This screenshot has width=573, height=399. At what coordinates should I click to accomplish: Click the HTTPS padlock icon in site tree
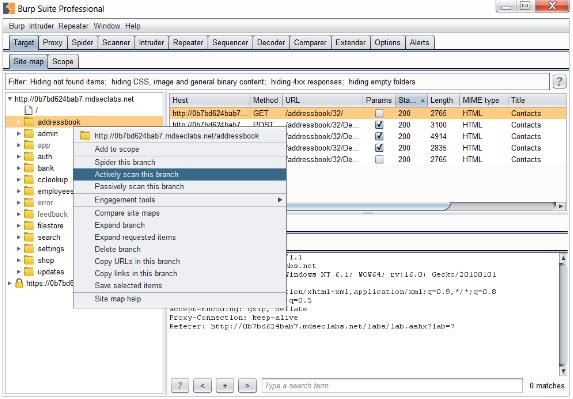point(19,283)
